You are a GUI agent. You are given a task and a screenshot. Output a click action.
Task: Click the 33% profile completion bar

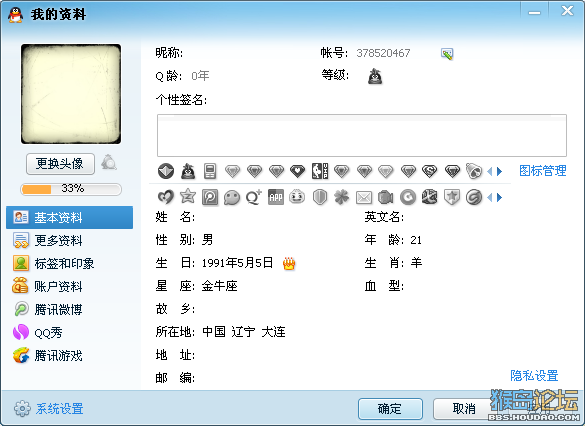click(71, 189)
